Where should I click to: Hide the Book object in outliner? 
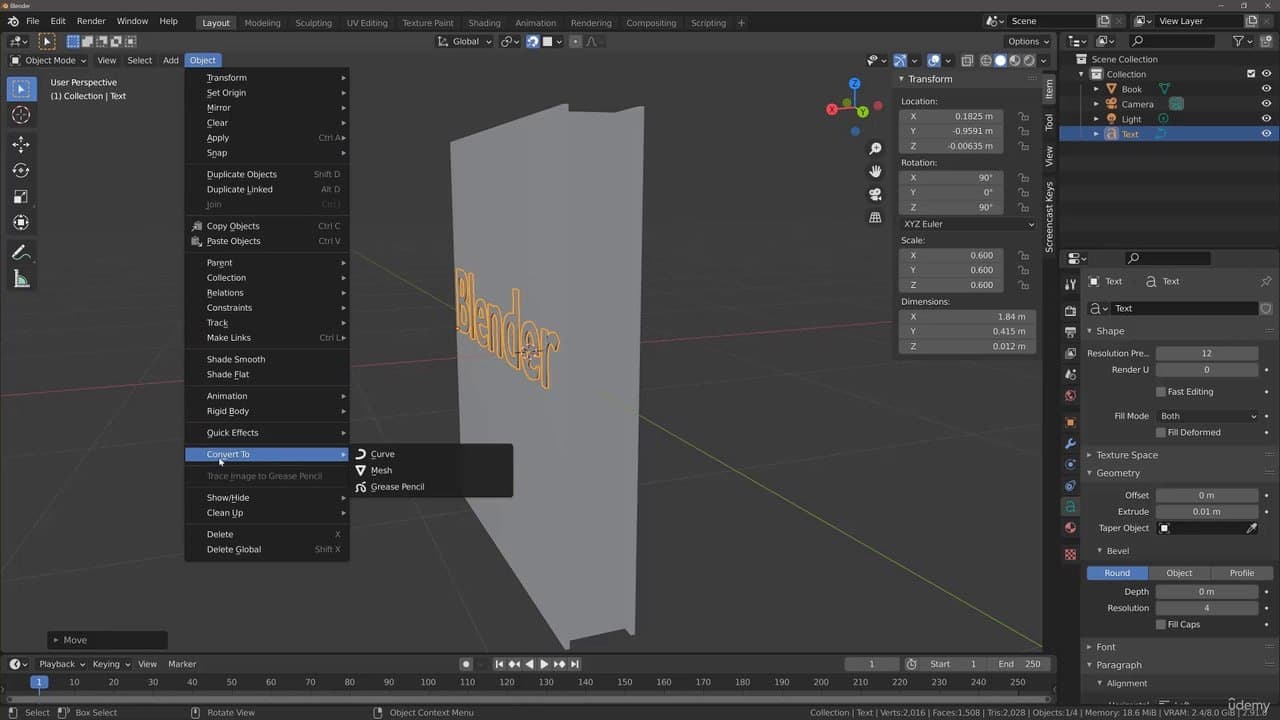pos(1266,89)
